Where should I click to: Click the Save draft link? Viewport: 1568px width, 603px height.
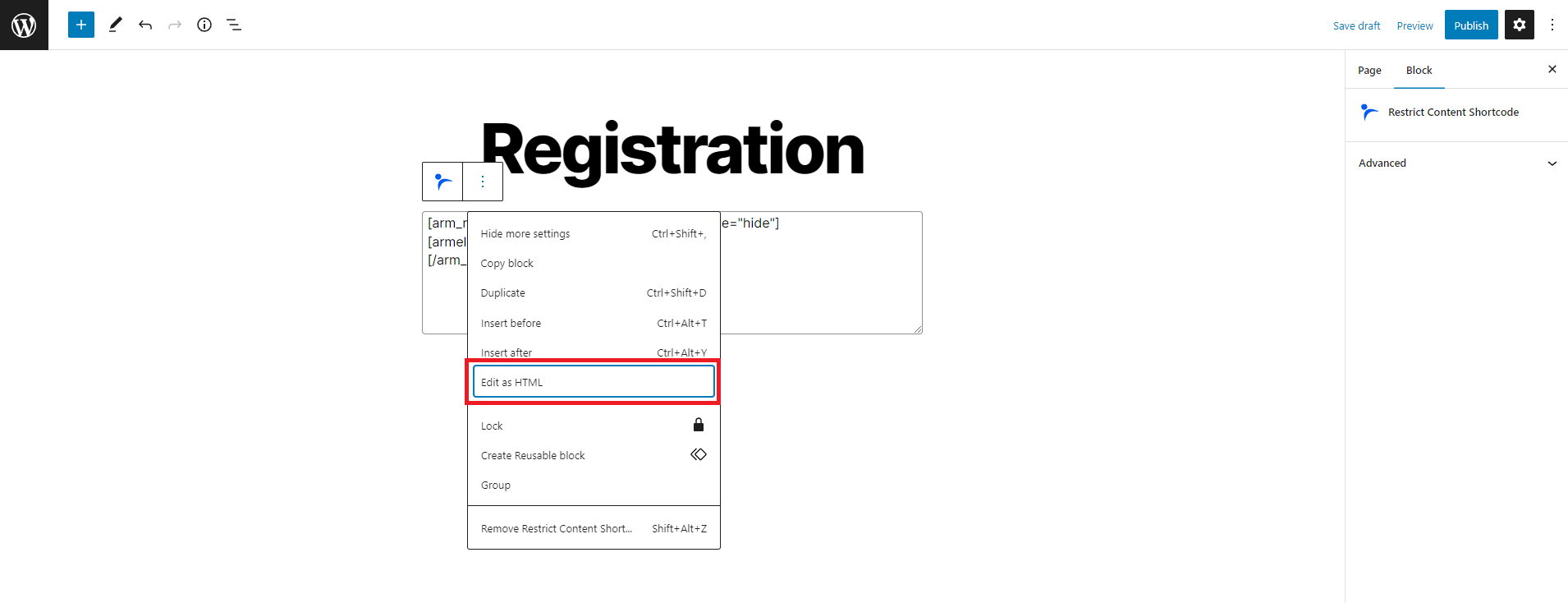[x=1356, y=25]
